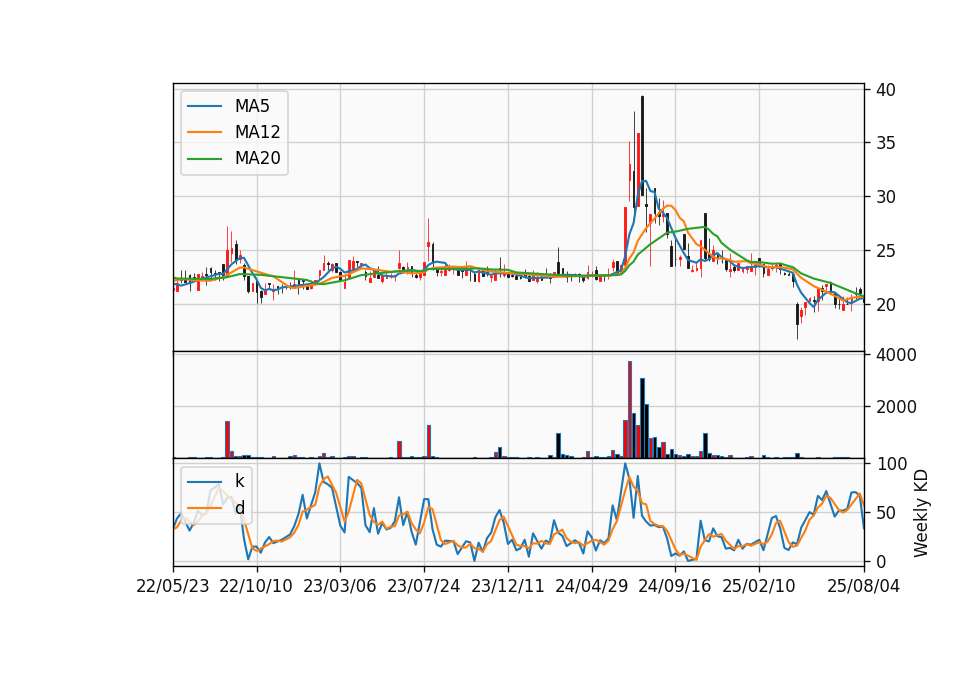960x690 pixels.
Task: Click the orange MA12 legend line sample
Action: 204,132
